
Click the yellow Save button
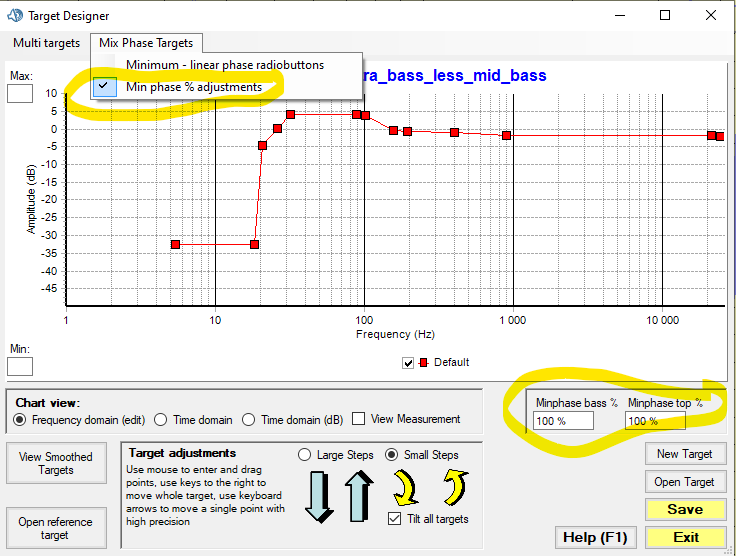point(685,509)
